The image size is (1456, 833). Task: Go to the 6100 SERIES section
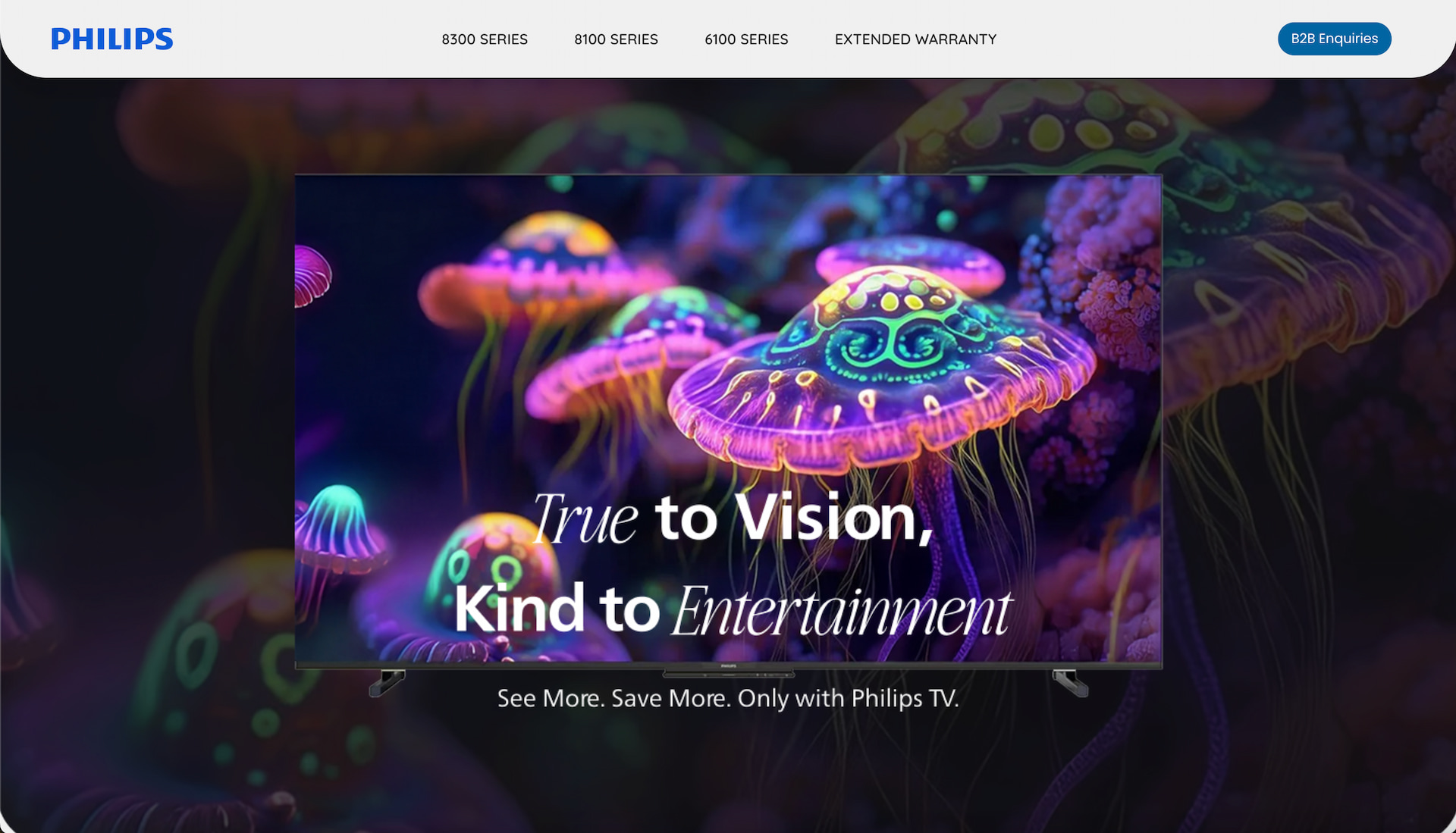click(x=746, y=39)
